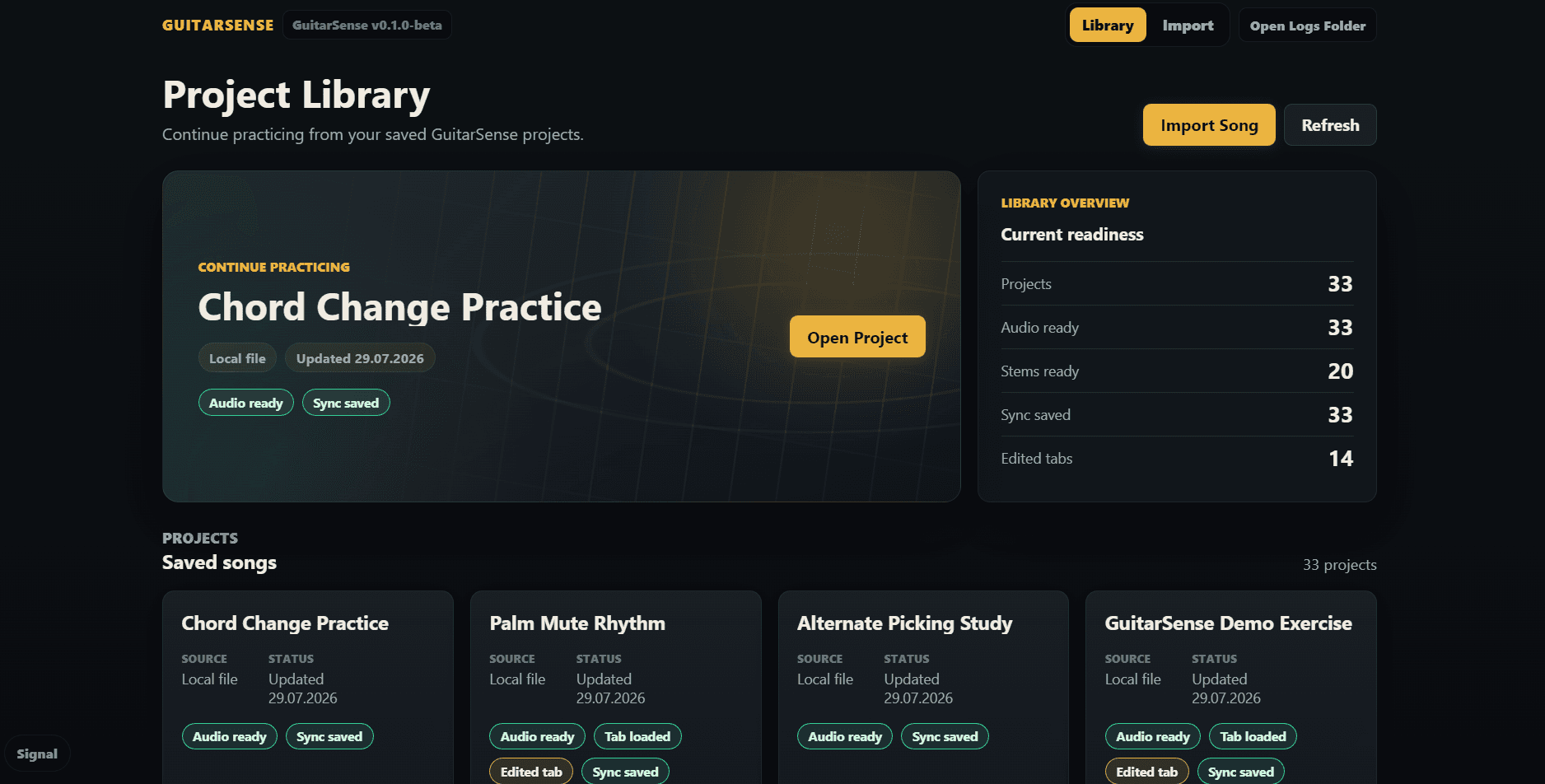This screenshot has height=784, width=1545.
Task: Click the Chord Change Practice featured title
Action: tap(399, 307)
